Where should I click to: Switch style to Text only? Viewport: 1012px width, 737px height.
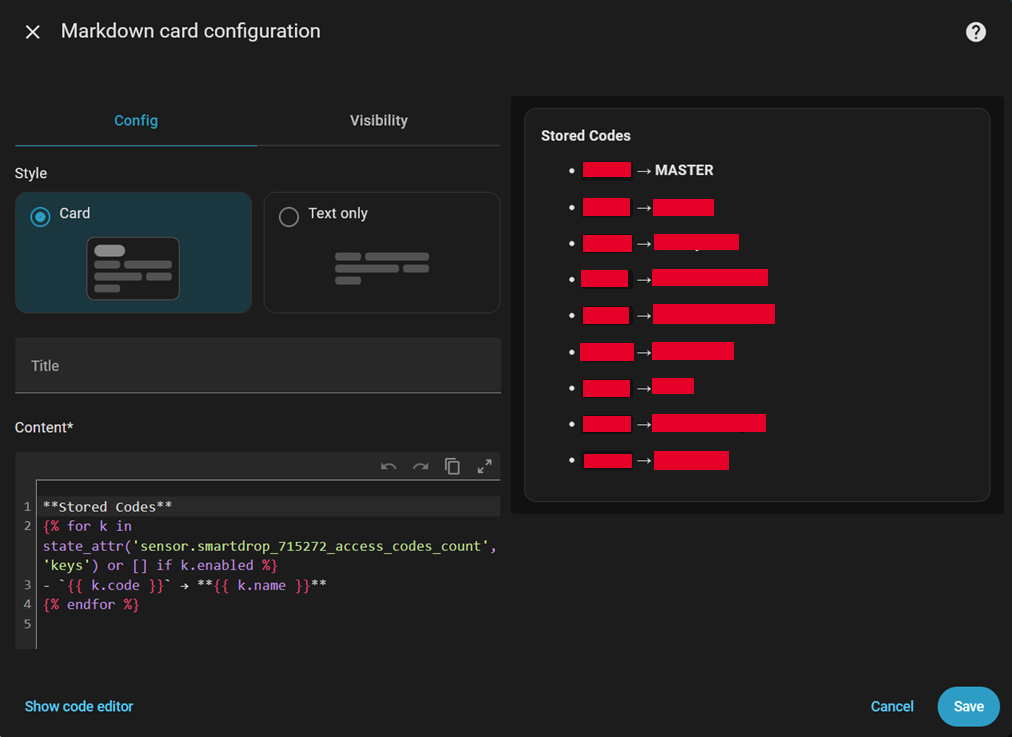pos(289,214)
